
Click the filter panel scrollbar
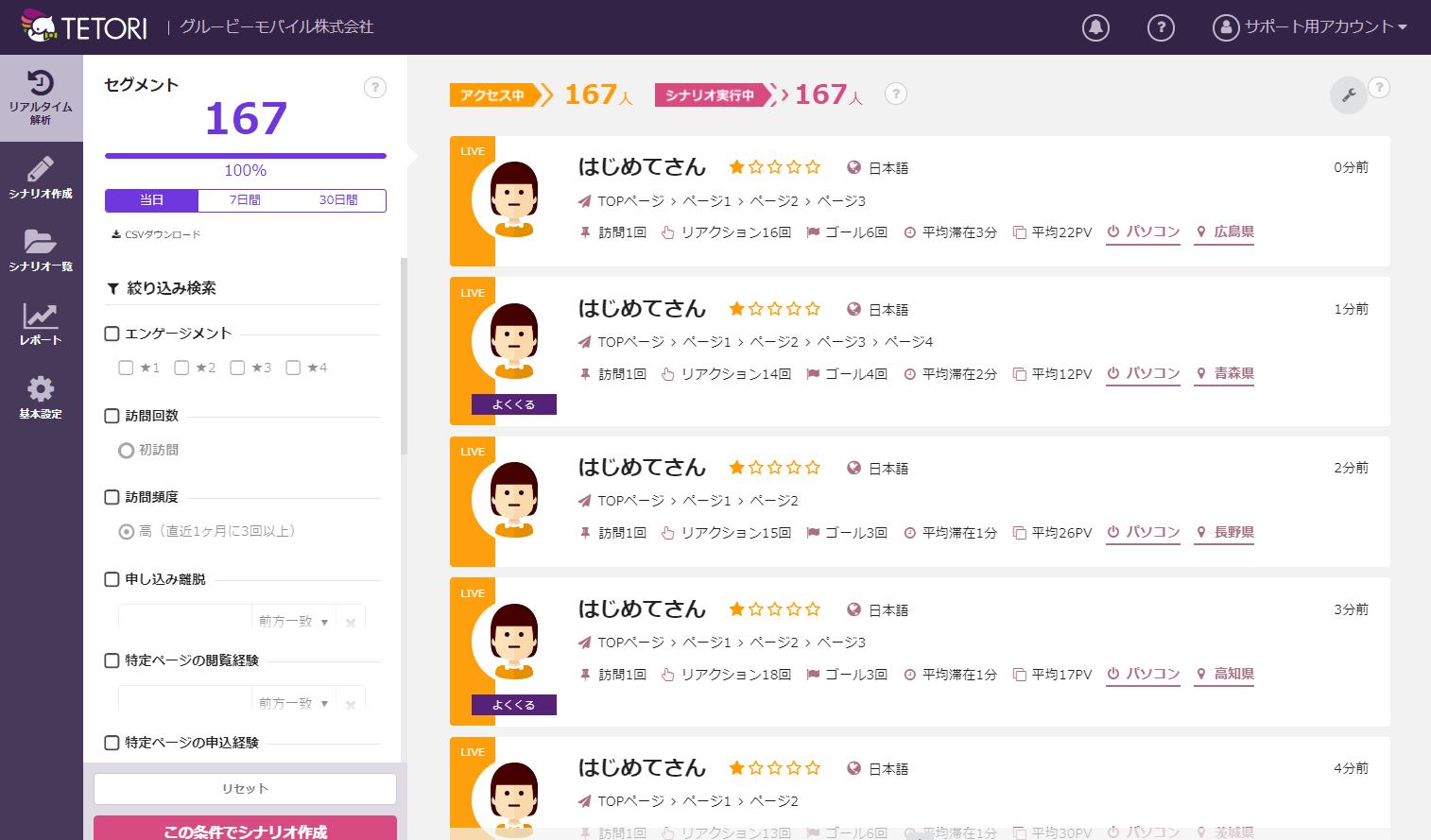click(404, 356)
